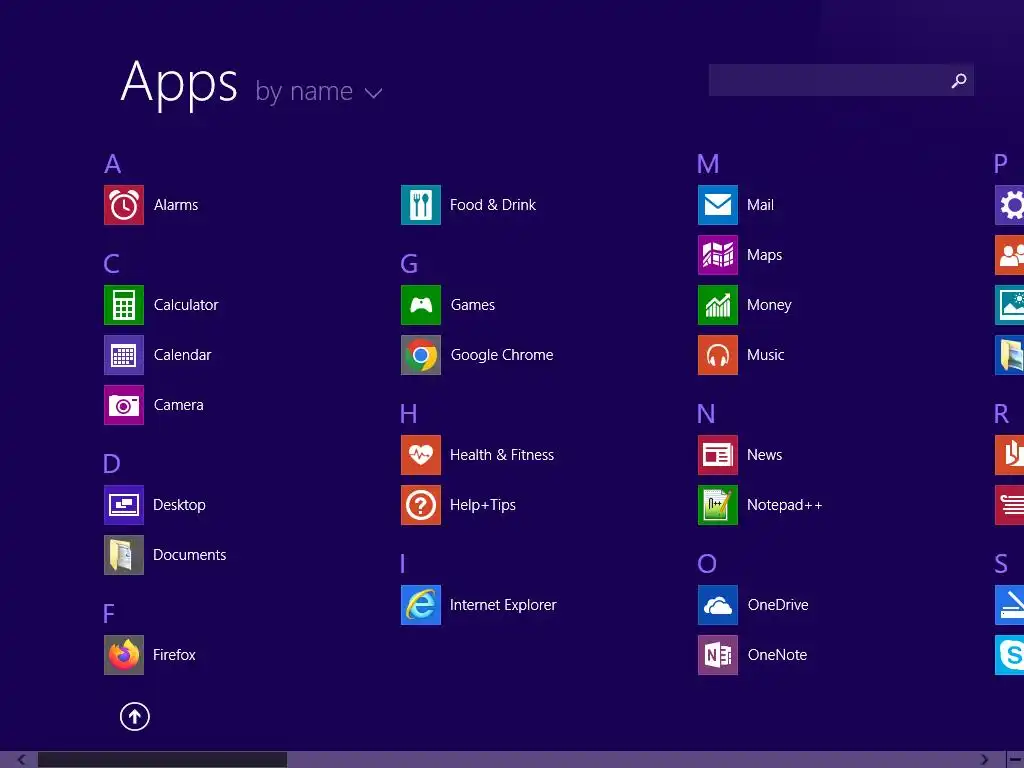Open the Food & Drink app icon
1024x768 pixels.
[x=421, y=205]
